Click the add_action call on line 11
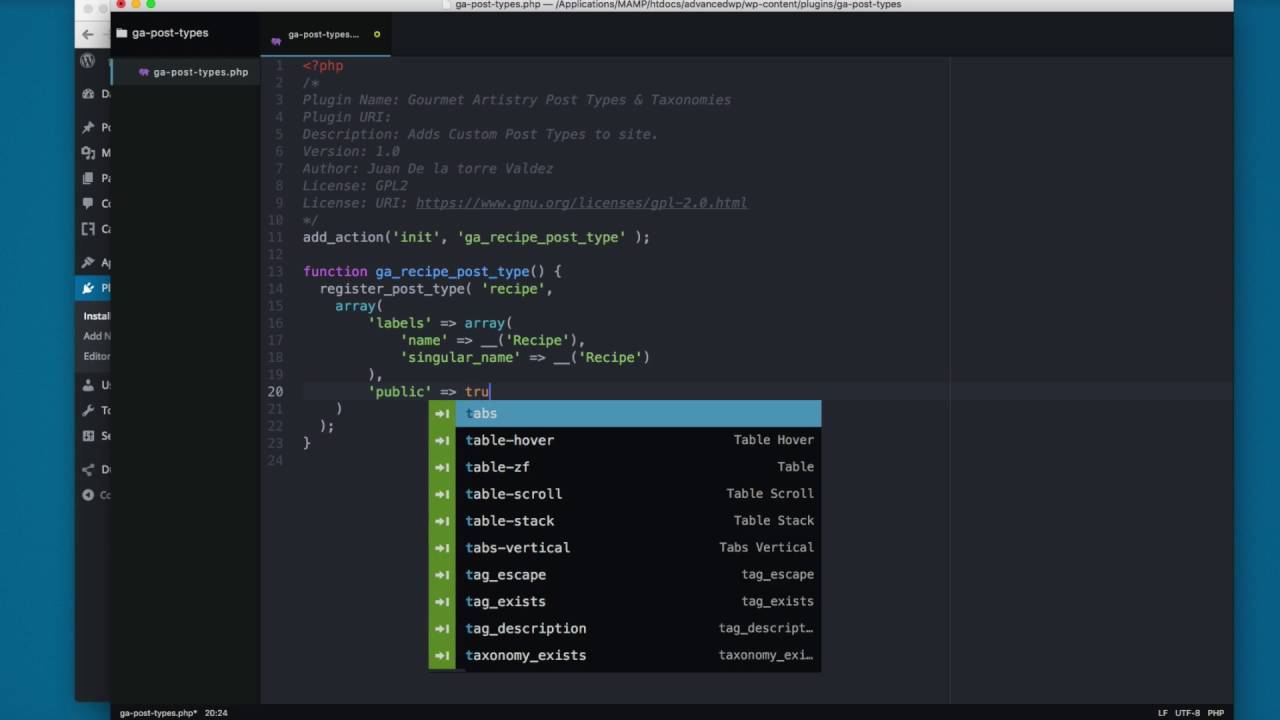 pos(476,237)
